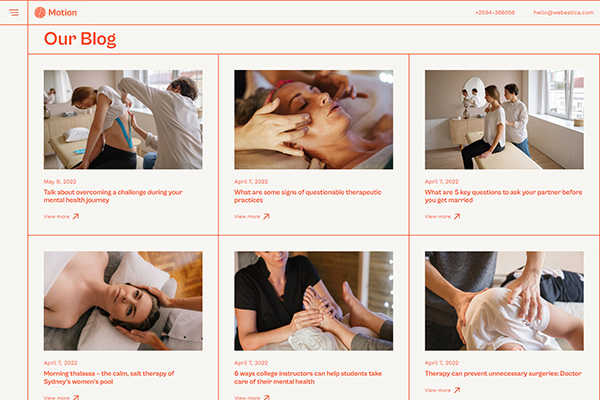The image size is (600, 400).
Task: Click arrow icon under 5 key questions post
Action: pos(457,217)
